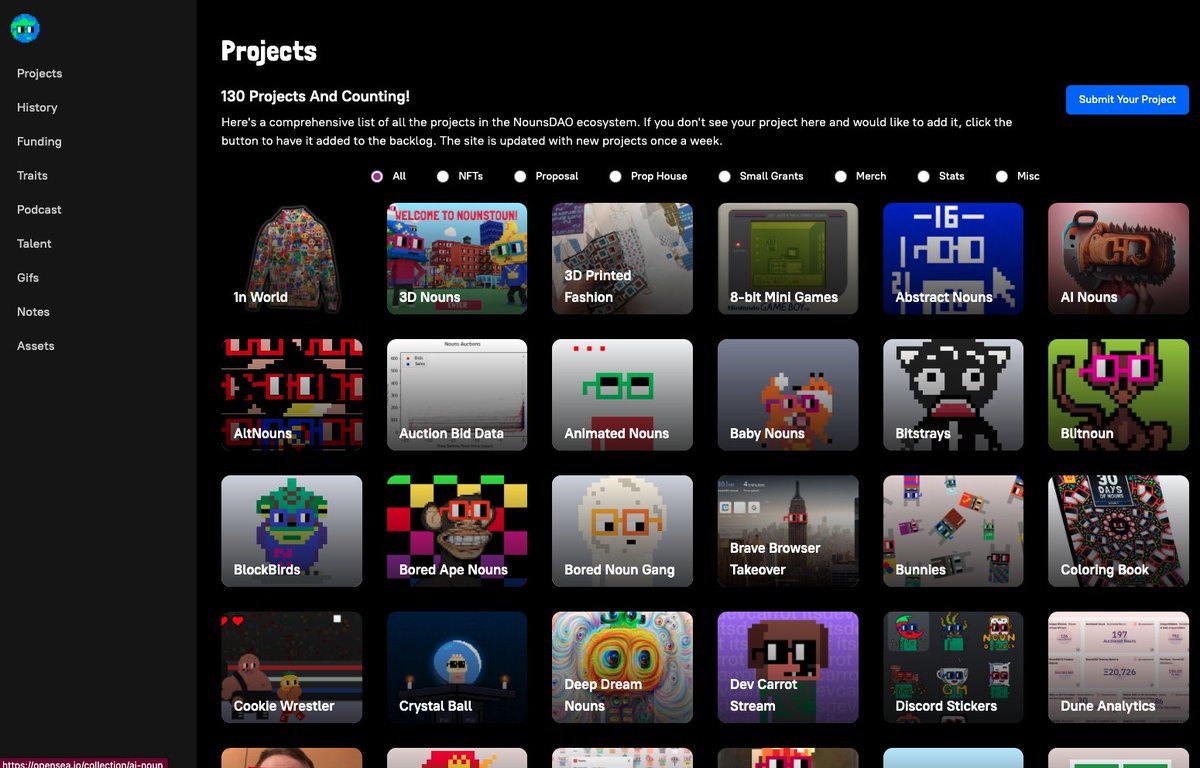Open Talent in the sidebar
This screenshot has width=1200, height=768.
[x=34, y=244]
